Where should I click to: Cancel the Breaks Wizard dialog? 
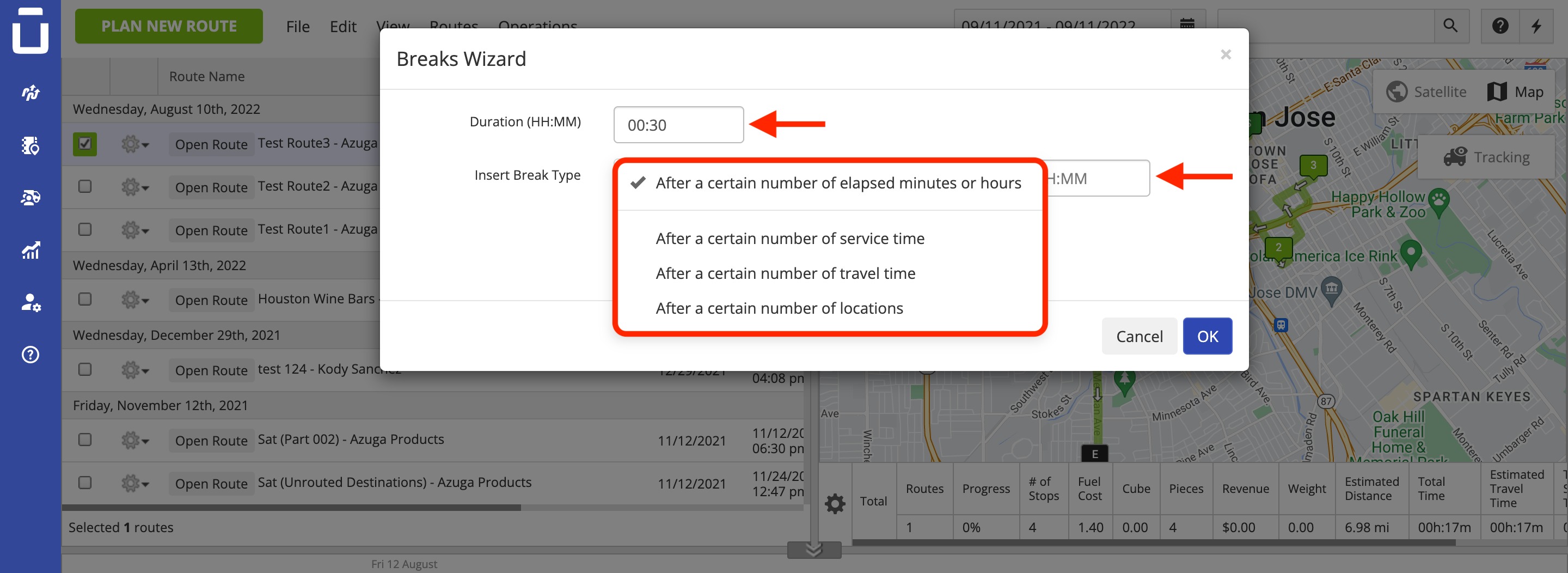coord(1139,336)
